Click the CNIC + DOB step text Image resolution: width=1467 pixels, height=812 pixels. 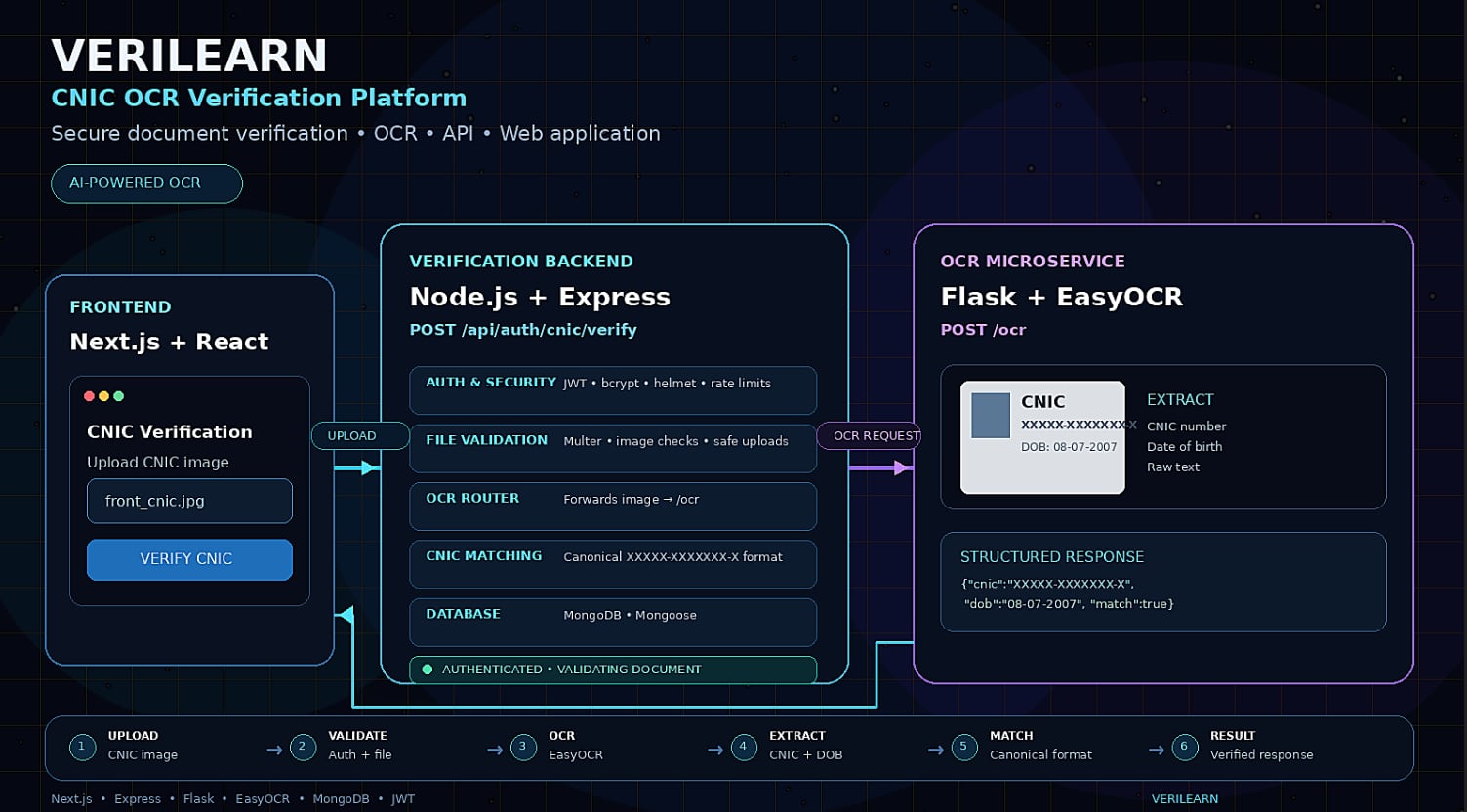coord(805,755)
